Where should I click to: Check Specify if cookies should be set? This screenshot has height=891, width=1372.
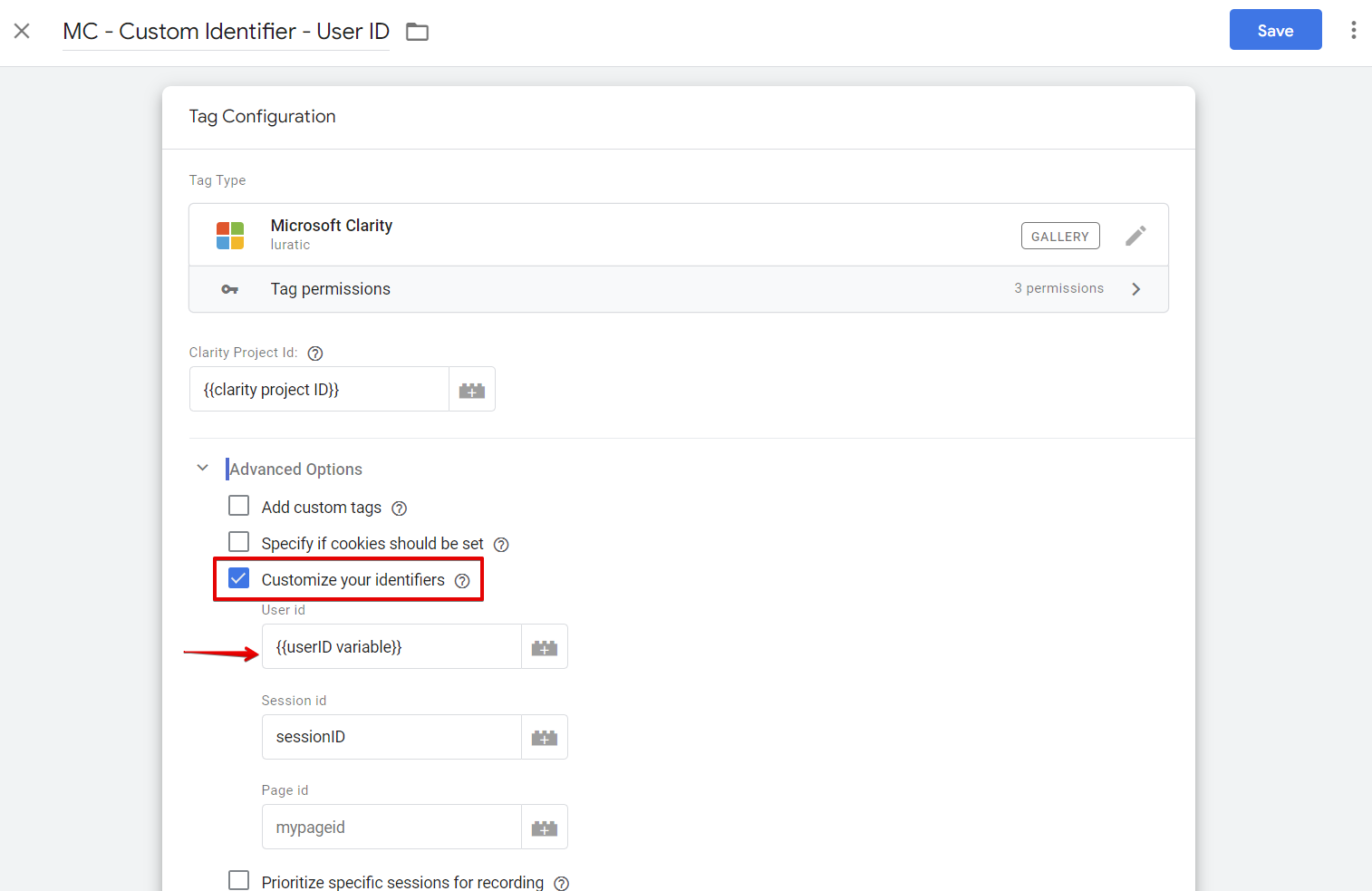[x=238, y=541]
